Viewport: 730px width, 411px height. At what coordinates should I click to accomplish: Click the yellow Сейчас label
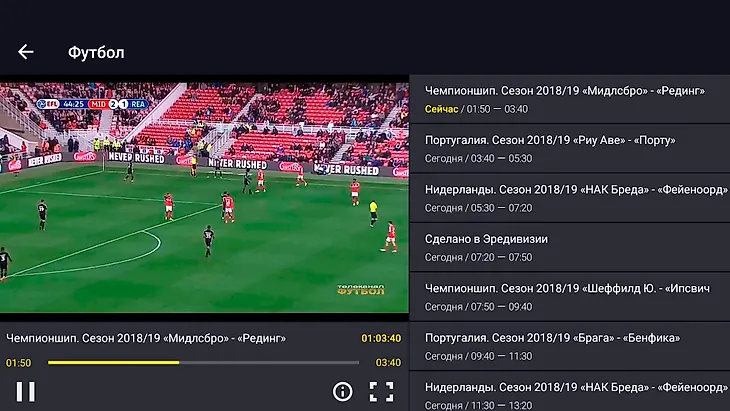pos(441,109)
